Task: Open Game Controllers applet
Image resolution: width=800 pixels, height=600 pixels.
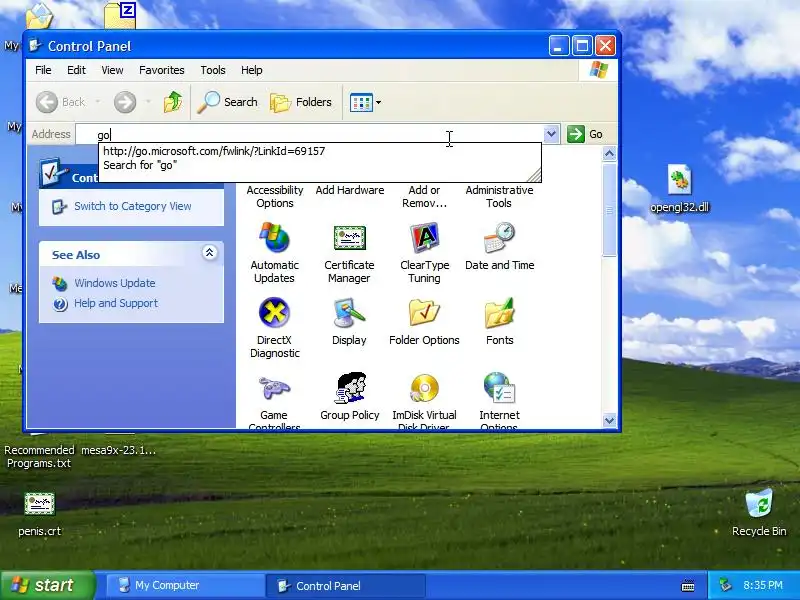Action: coord(274,400)
